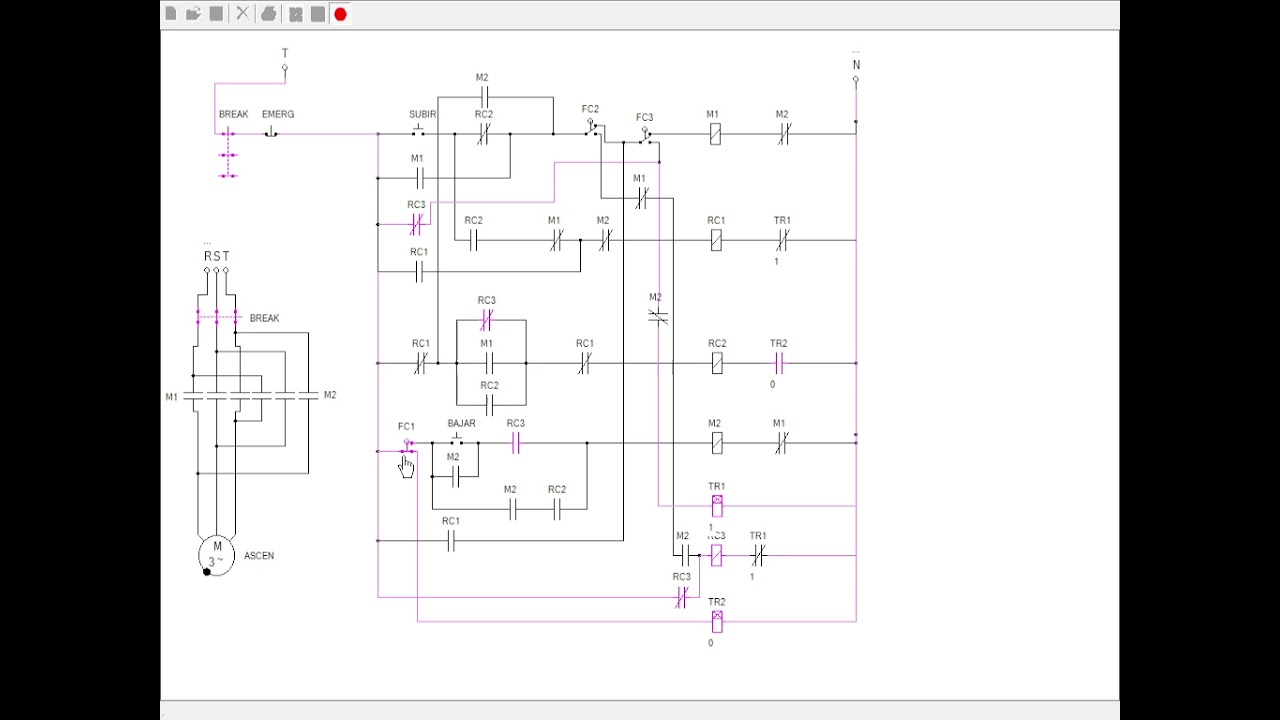The height and width of the screenshot is (720, 1280).
Task: Push the SUBIR pushbutton in the control circuit
Action: [419, 131]
